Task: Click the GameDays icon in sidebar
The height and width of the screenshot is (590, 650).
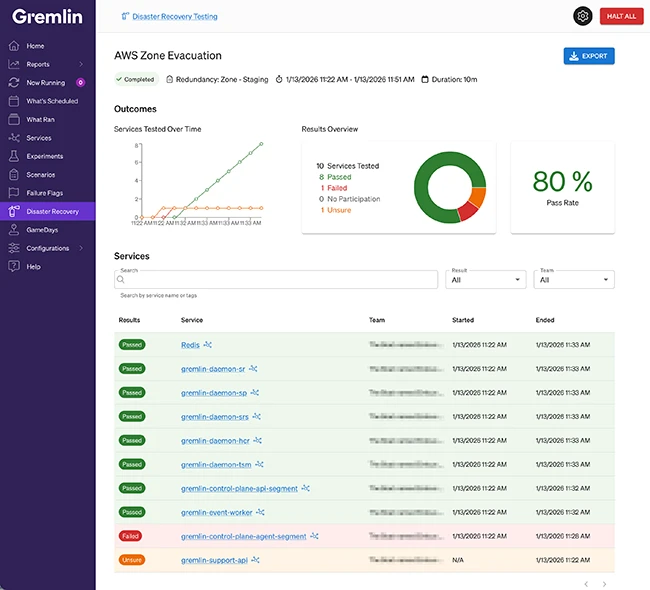Action: click(x=14, y=230)
